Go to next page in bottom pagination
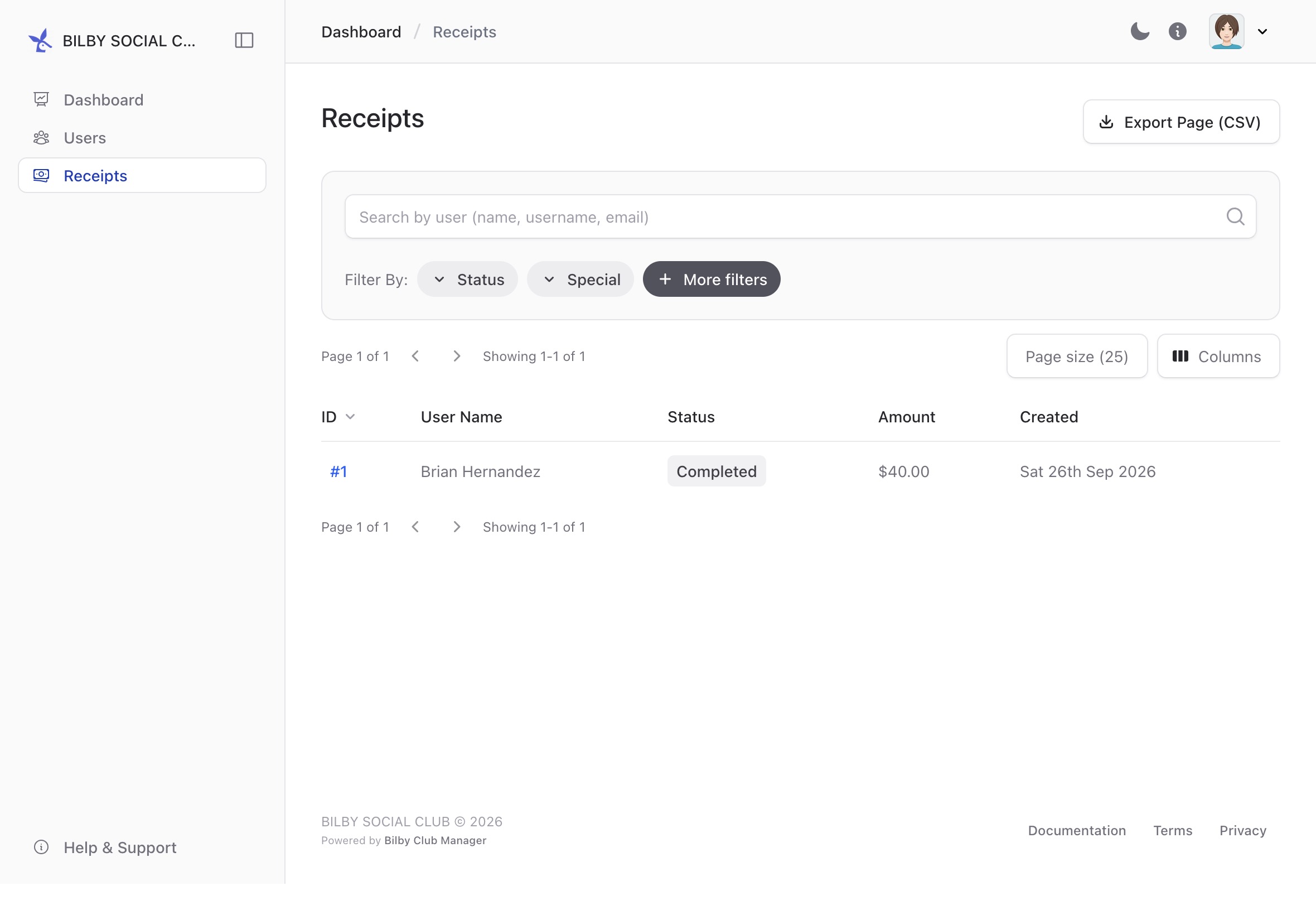 point(457,527)
